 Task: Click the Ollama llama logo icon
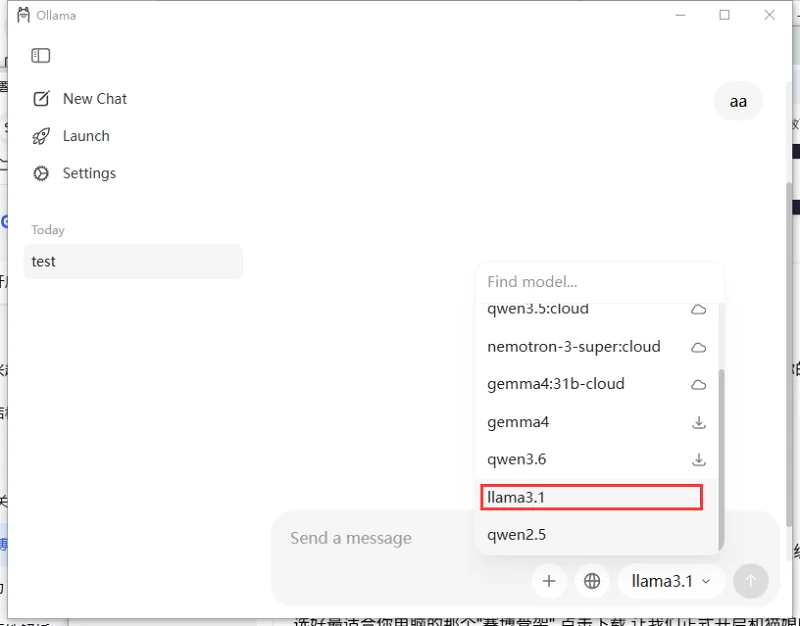[23, 15]
